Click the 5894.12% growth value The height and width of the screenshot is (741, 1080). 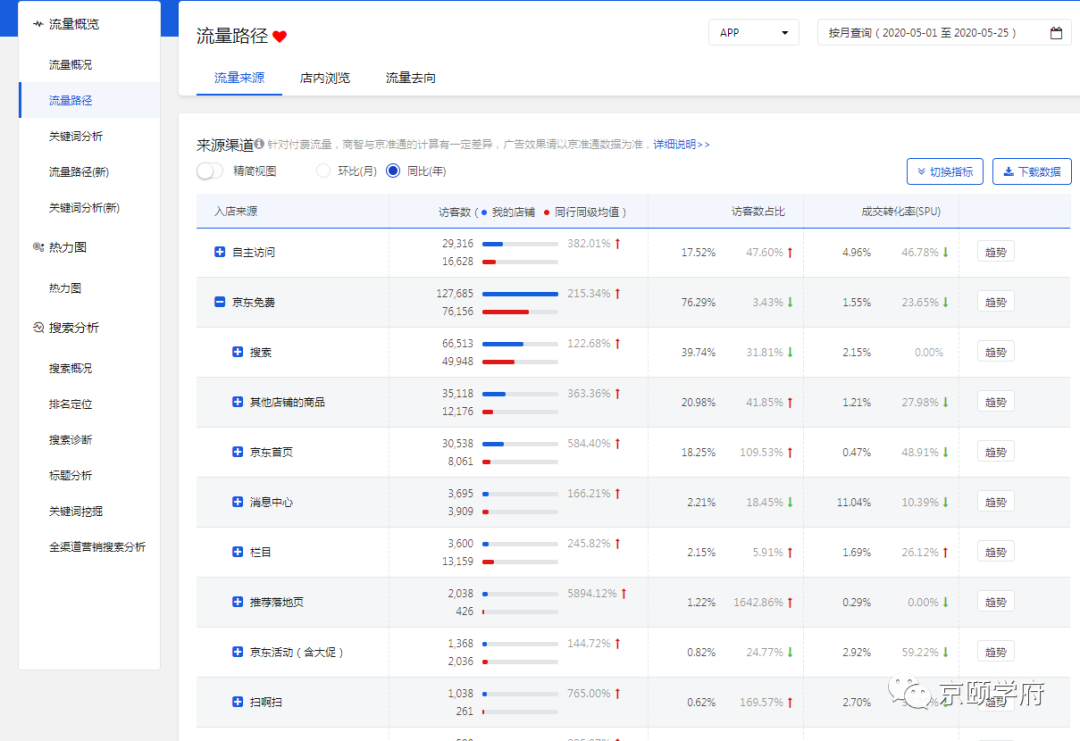pyautogui.click(x=592, y=593)
